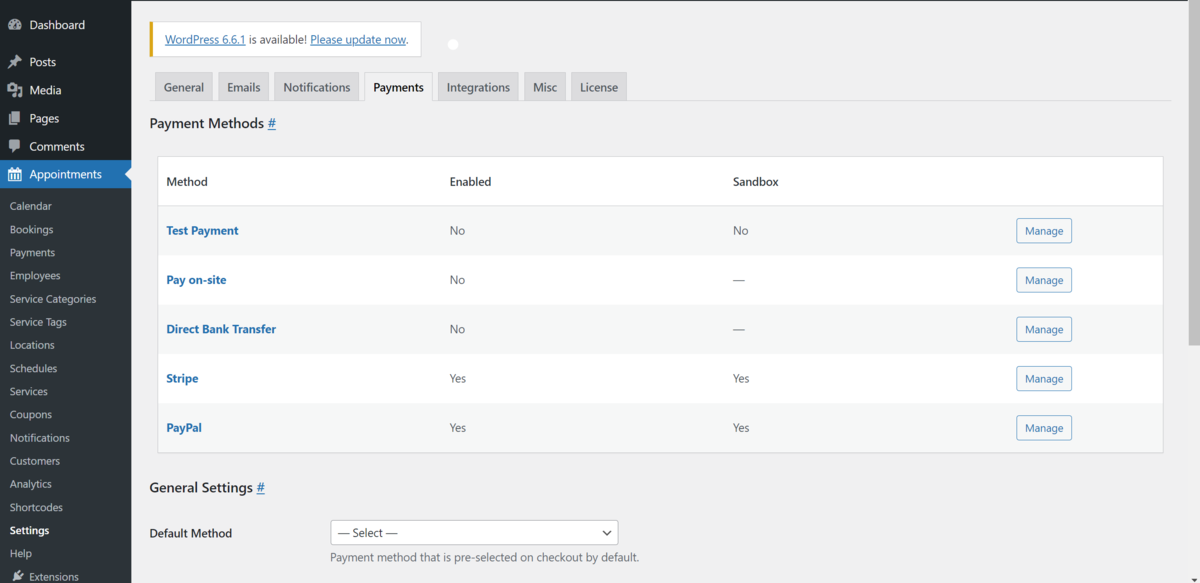Open the Test Payment method link
The height and width of the screenshot is (583, 1200).
202,231
